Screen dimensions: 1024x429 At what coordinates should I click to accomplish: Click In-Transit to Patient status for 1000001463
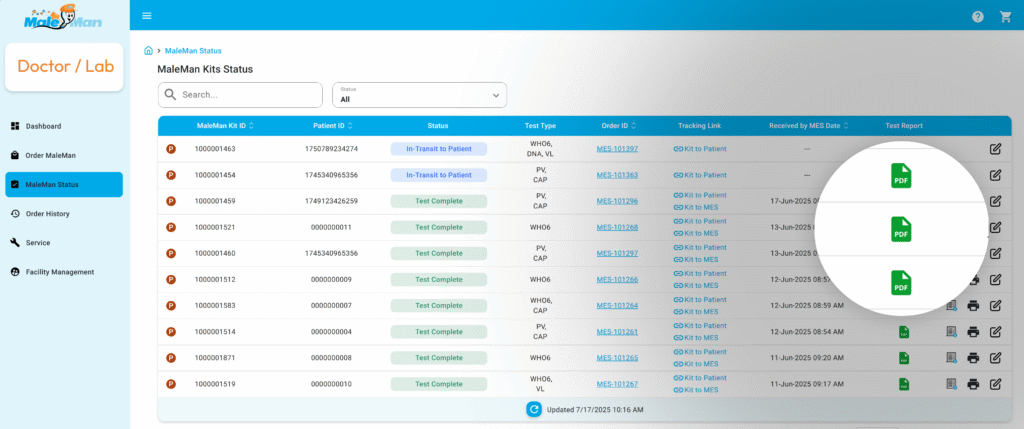439,149
